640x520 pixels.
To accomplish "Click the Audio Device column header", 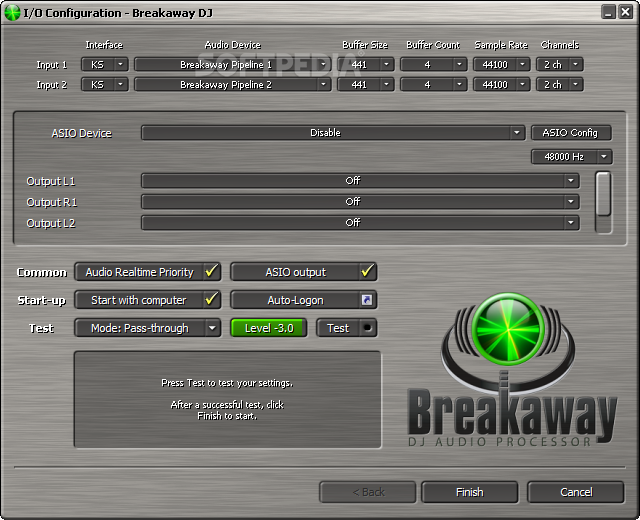I will click(233, 44).
